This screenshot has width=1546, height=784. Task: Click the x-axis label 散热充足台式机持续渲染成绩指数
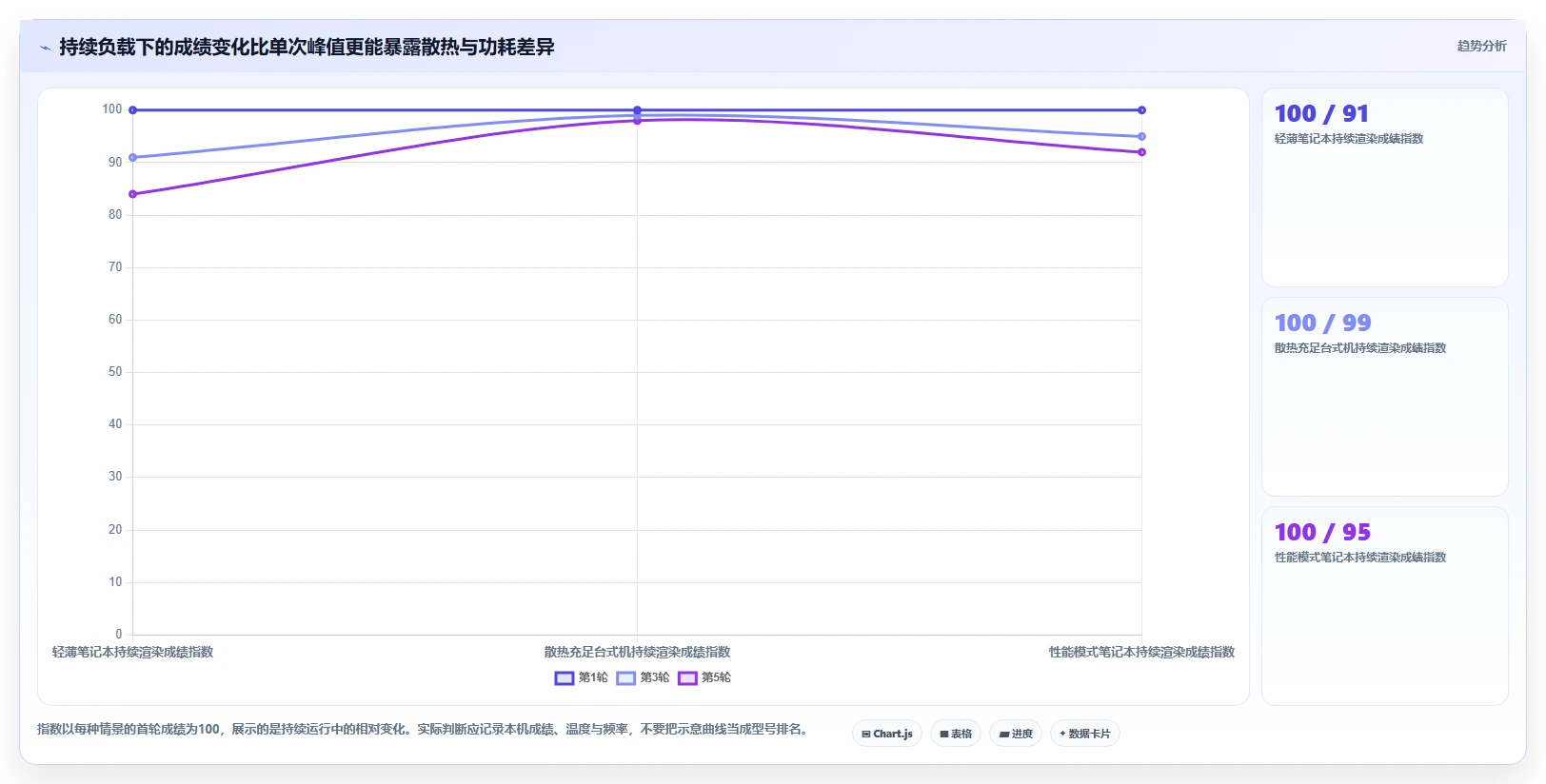[x=637, y=653]
